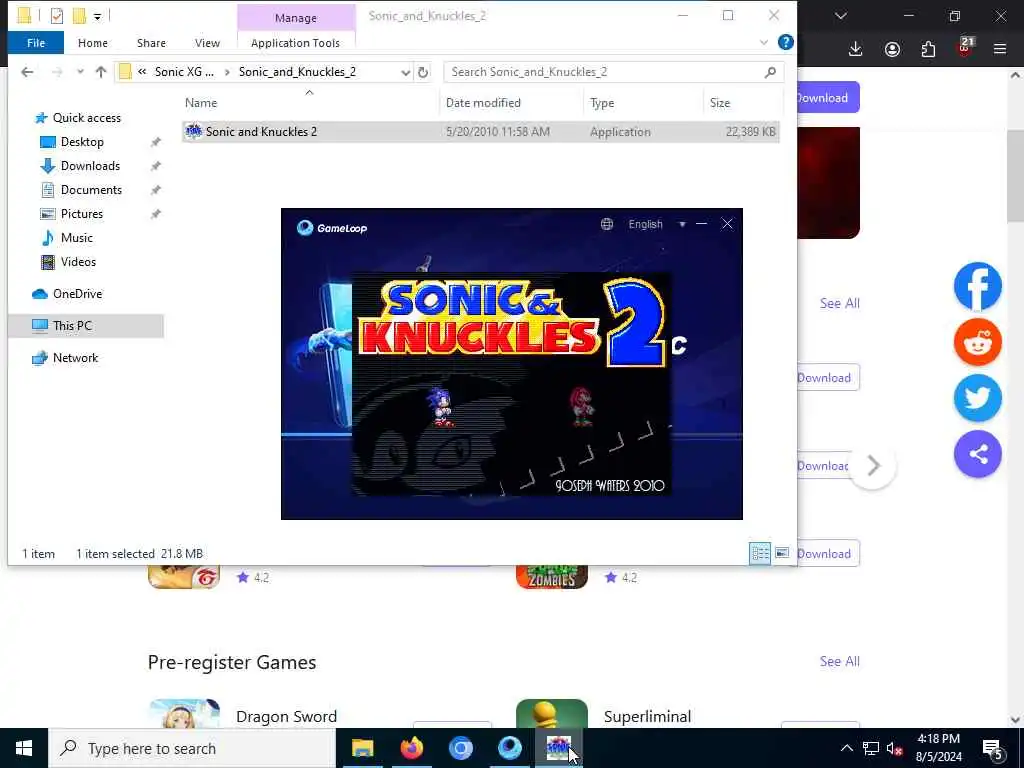Open Videos in the navigation pane

pos(78,262)
